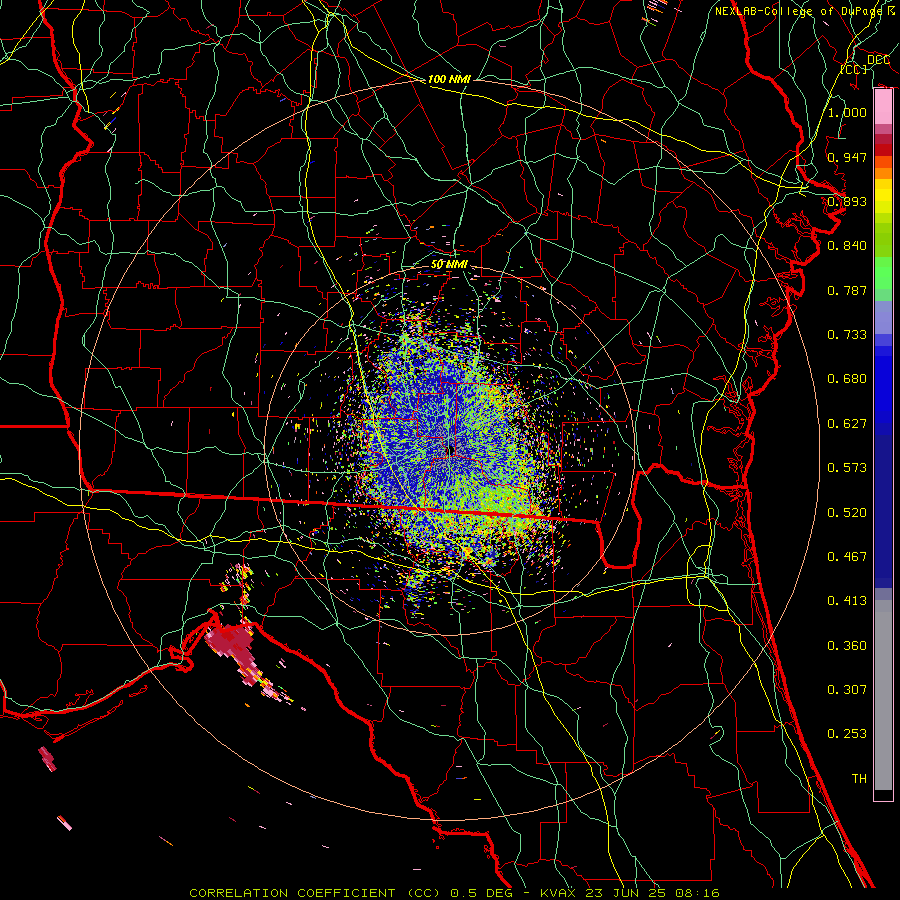This screenshot has height=900, width=900.
Task: Click the bright green band of the color bar
Action: tap(883, 273)
